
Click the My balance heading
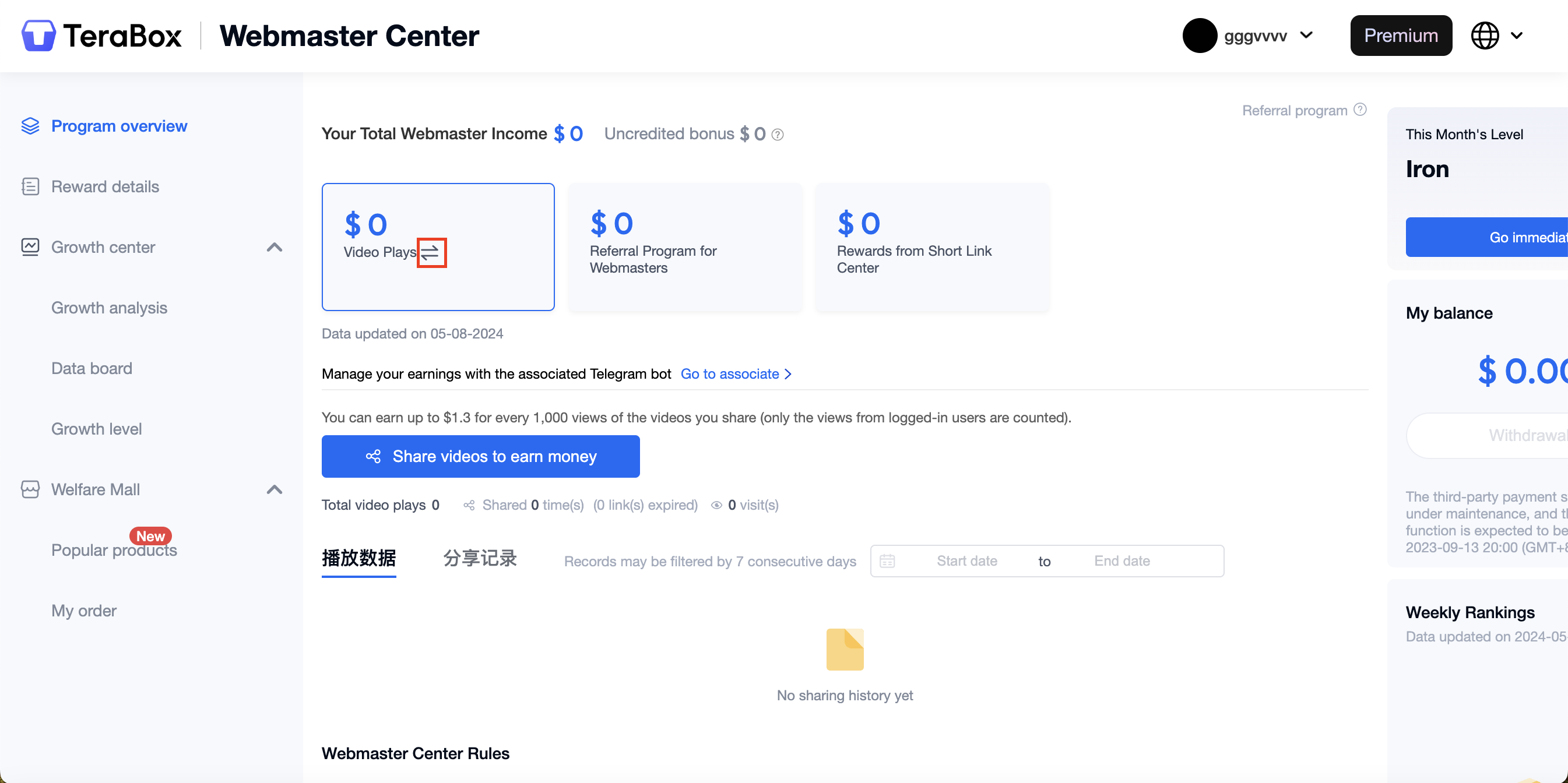(1449, 313)
